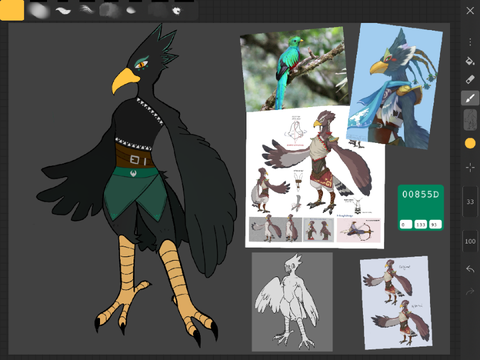This screenshot has height=360, width=480.
Task: Select the eraser tool
Action: coord(470,79)
